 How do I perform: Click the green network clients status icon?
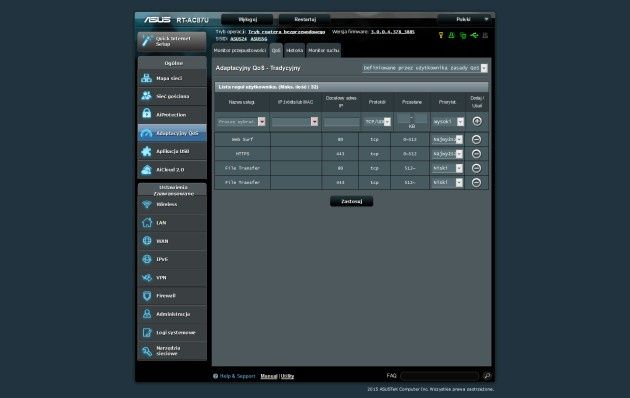pyautogui.click(x=463, y=35)
